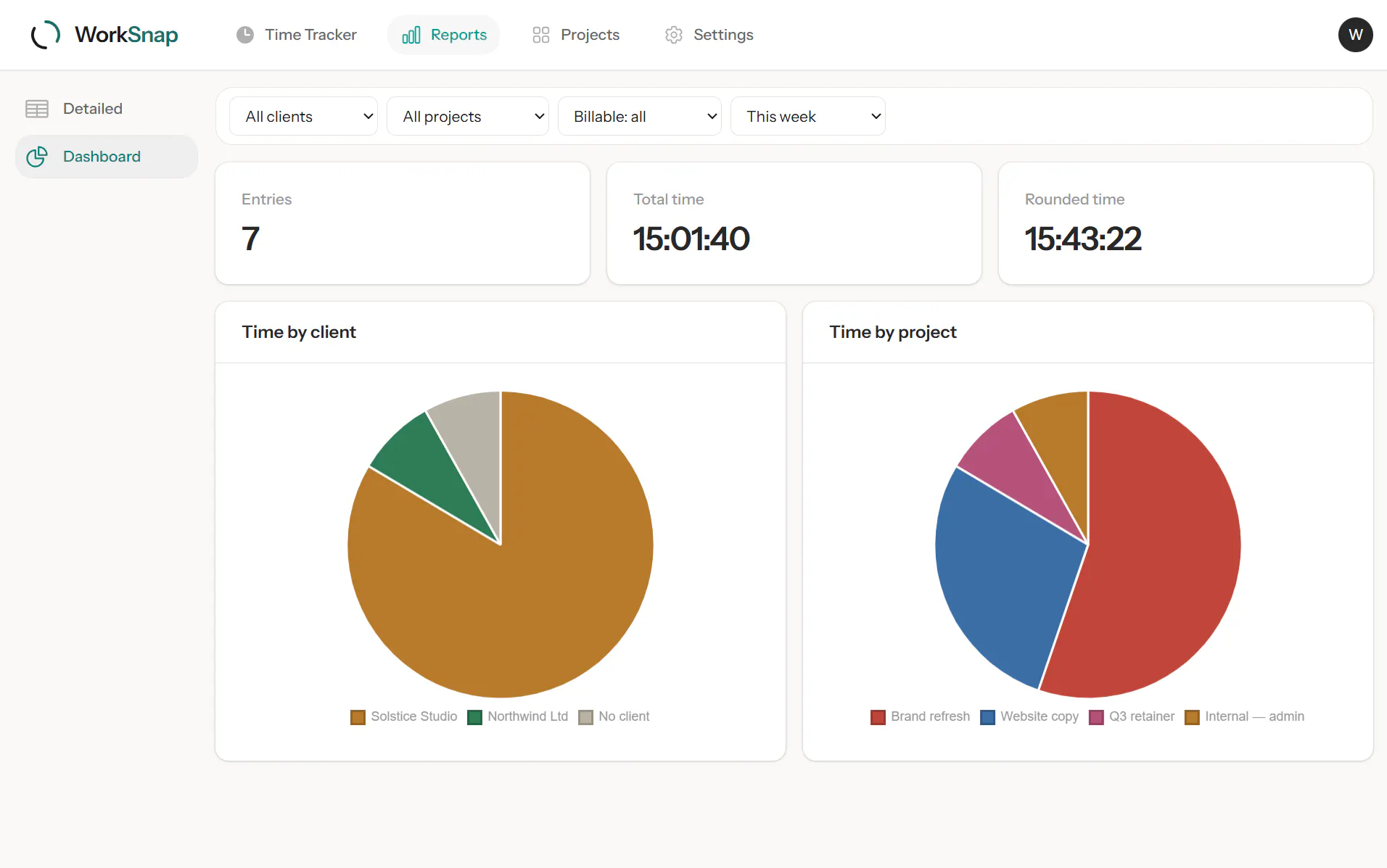1387x868 pixels.
Task: Click the Reports bar chart icon
Action: click(x=411, y=35)
